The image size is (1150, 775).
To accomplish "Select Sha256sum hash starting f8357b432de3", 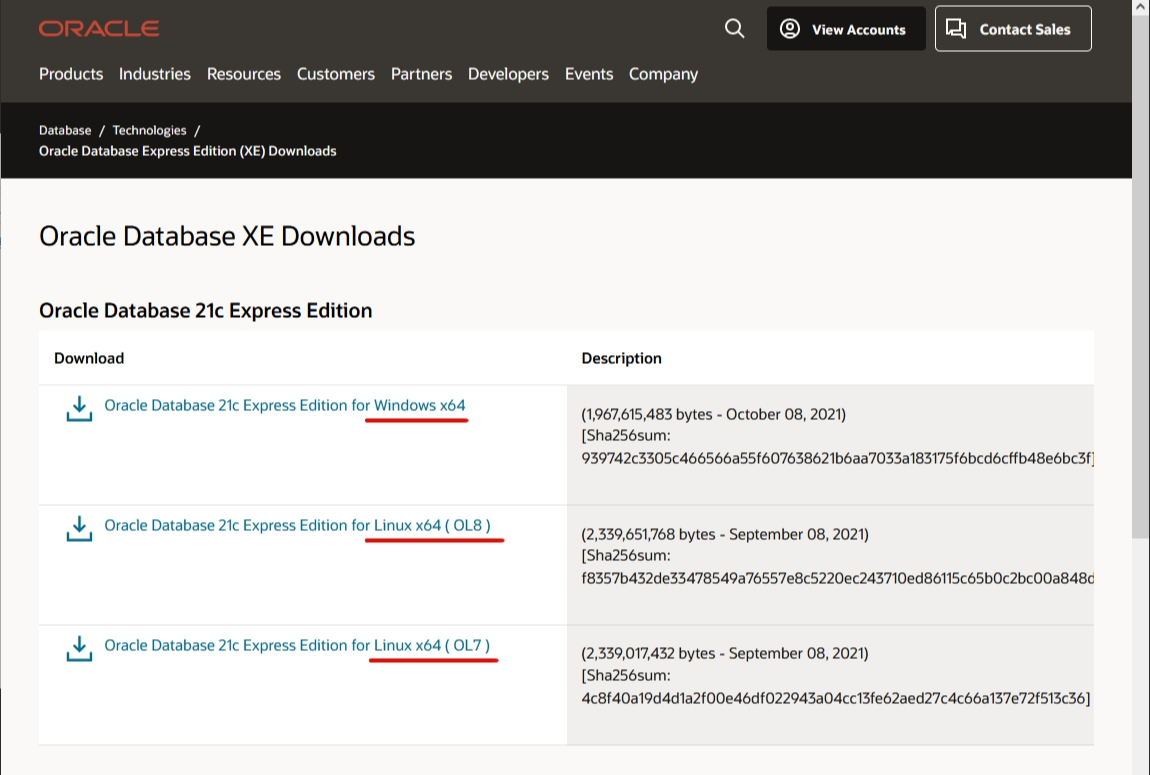I will pyautogui.click(x=837, y=579).
